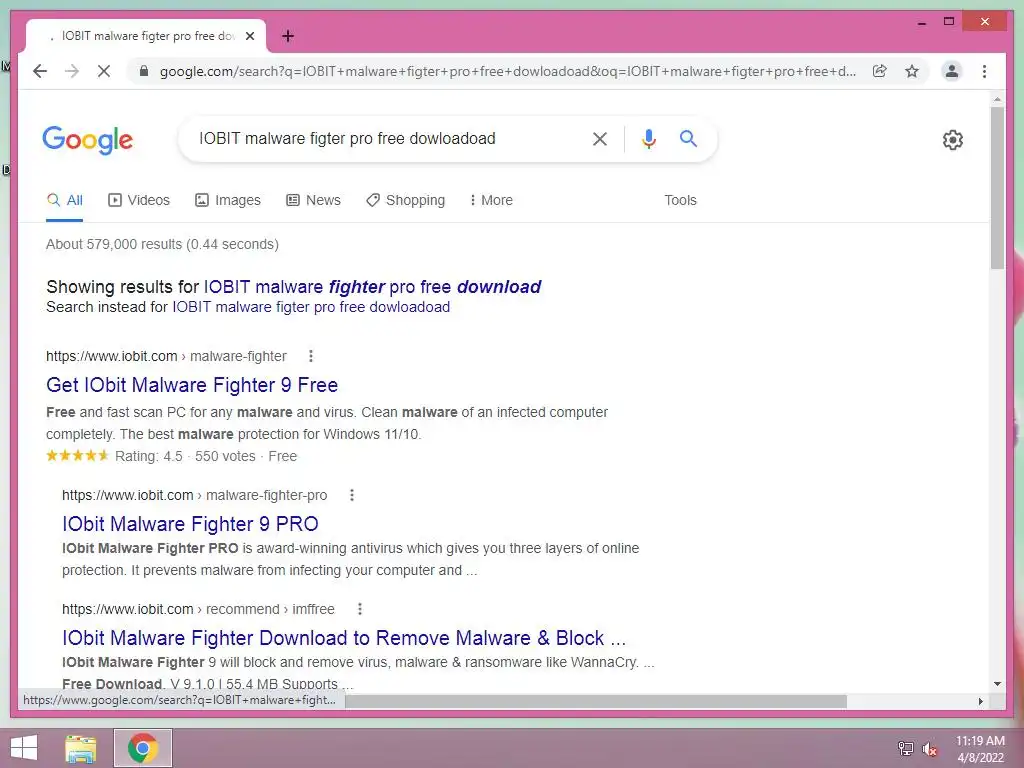The image size is (1024, 768).
Task: Click scroll-right arrow on horizontal scrollbar
Action: tap(980, 701)
